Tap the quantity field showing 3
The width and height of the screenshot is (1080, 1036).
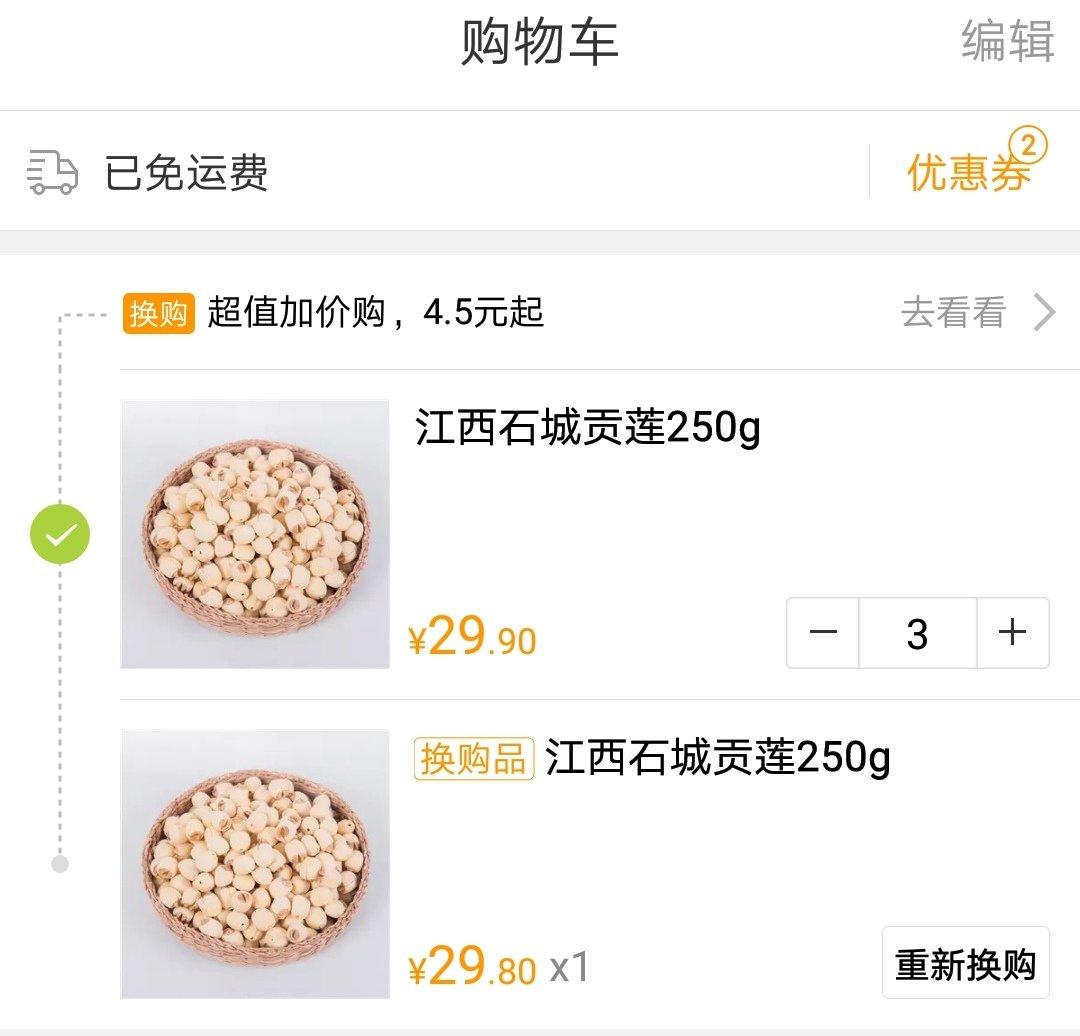(917, 633)
